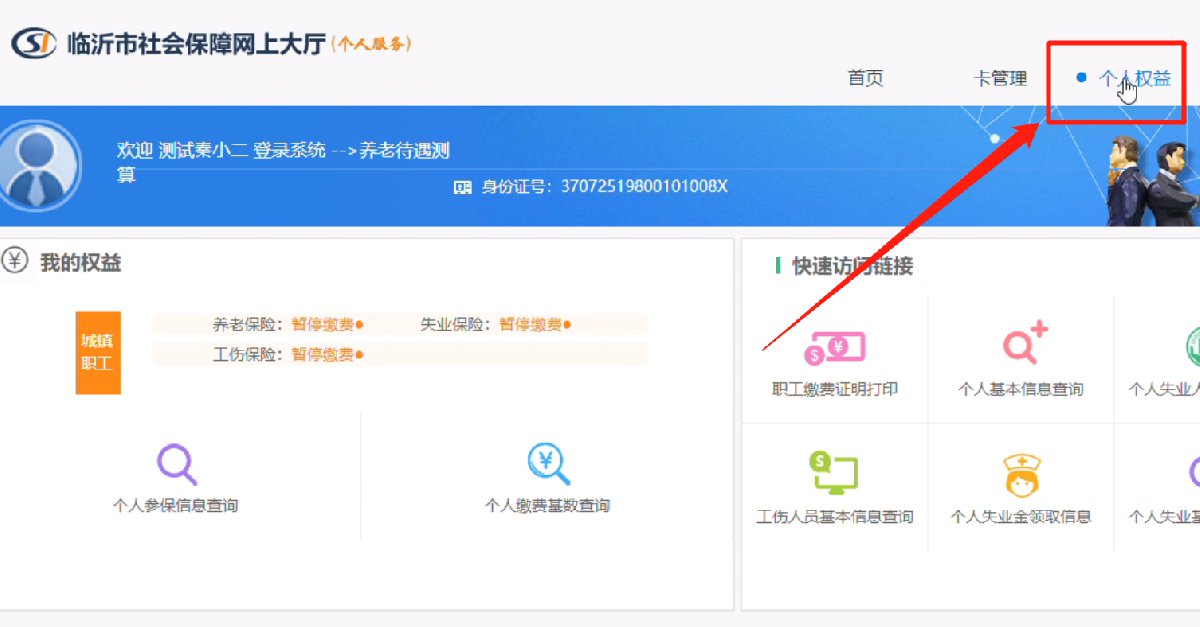The height and width of the screenshot is (627, 1200).
Task: Open 个人失业金领取信息 link text
Action: pos(1021,517)
